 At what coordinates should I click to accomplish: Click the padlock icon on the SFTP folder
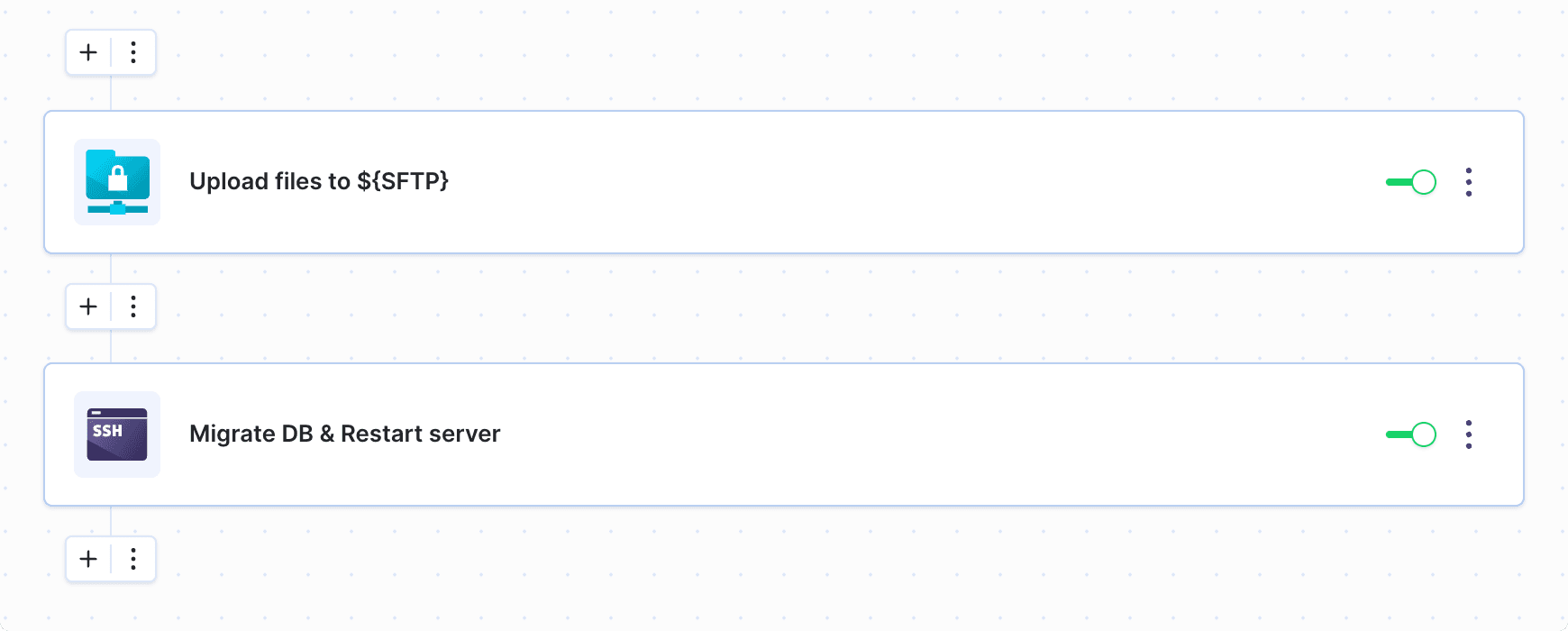(x=120, y=177)
